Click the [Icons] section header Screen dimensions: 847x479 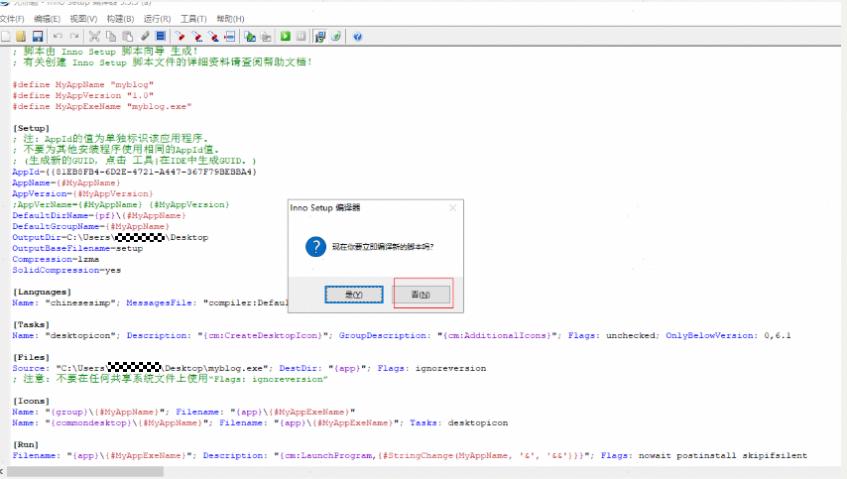(x=31, y=401)
